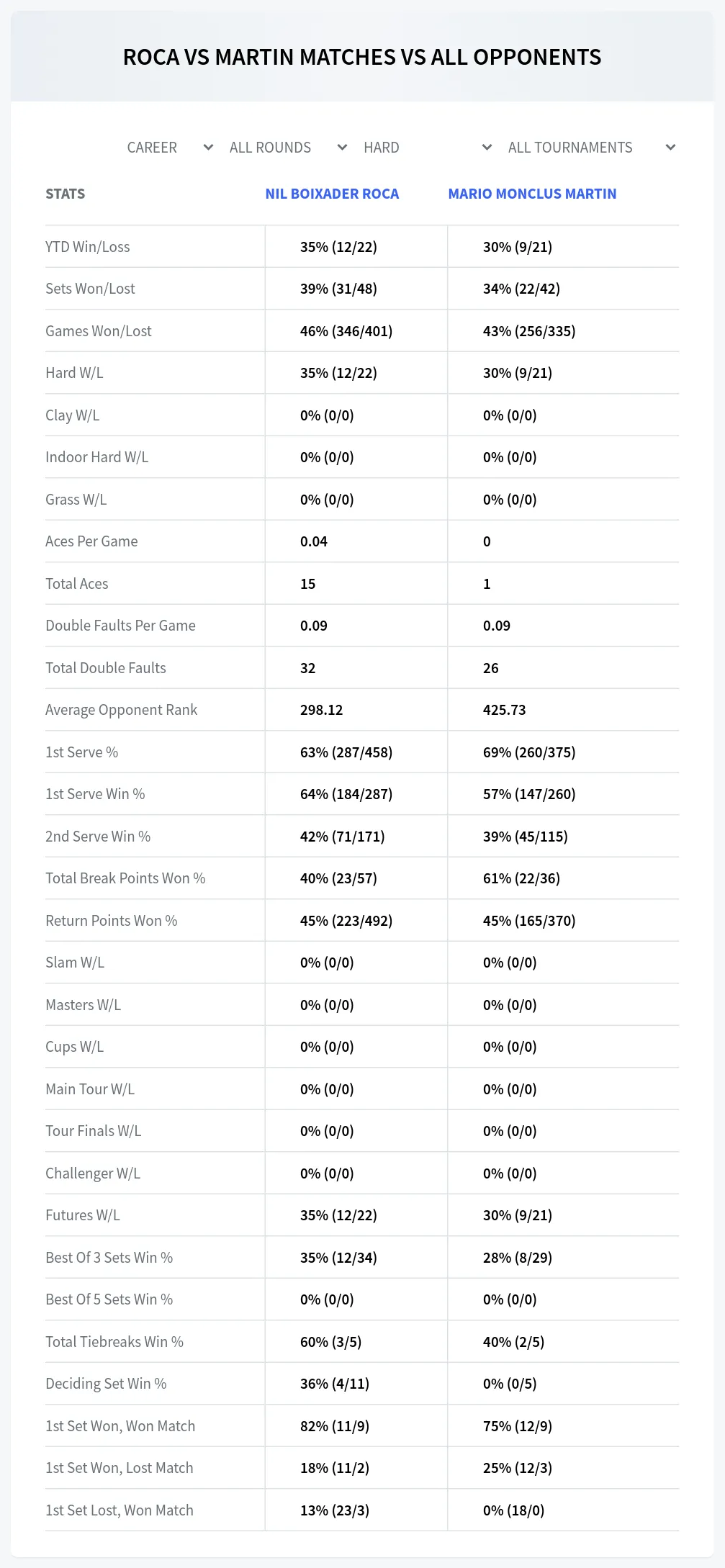This screenshot has height=1568, width=725.
Task: Open the ALL ROUNDS dropdown filter
Action: (288, 148)
